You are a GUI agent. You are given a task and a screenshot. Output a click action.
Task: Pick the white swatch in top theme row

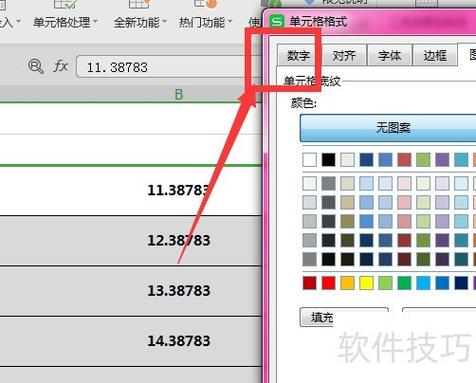pos(309,160)
